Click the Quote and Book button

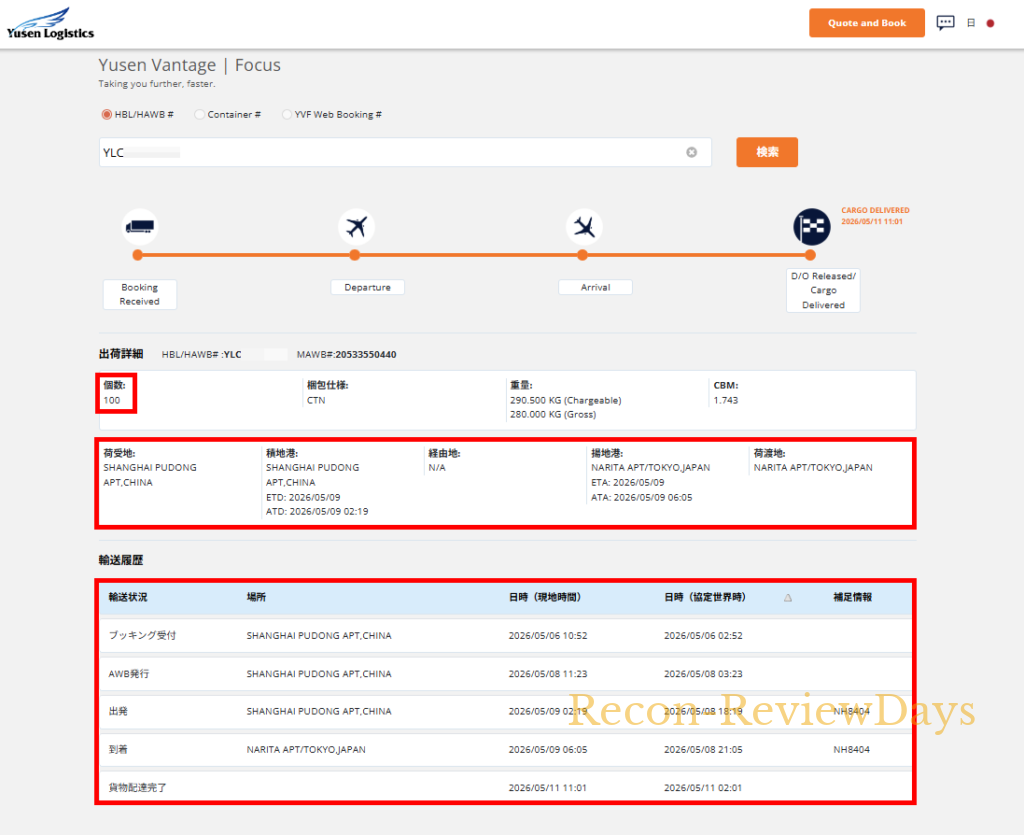(x=867, y=23)
